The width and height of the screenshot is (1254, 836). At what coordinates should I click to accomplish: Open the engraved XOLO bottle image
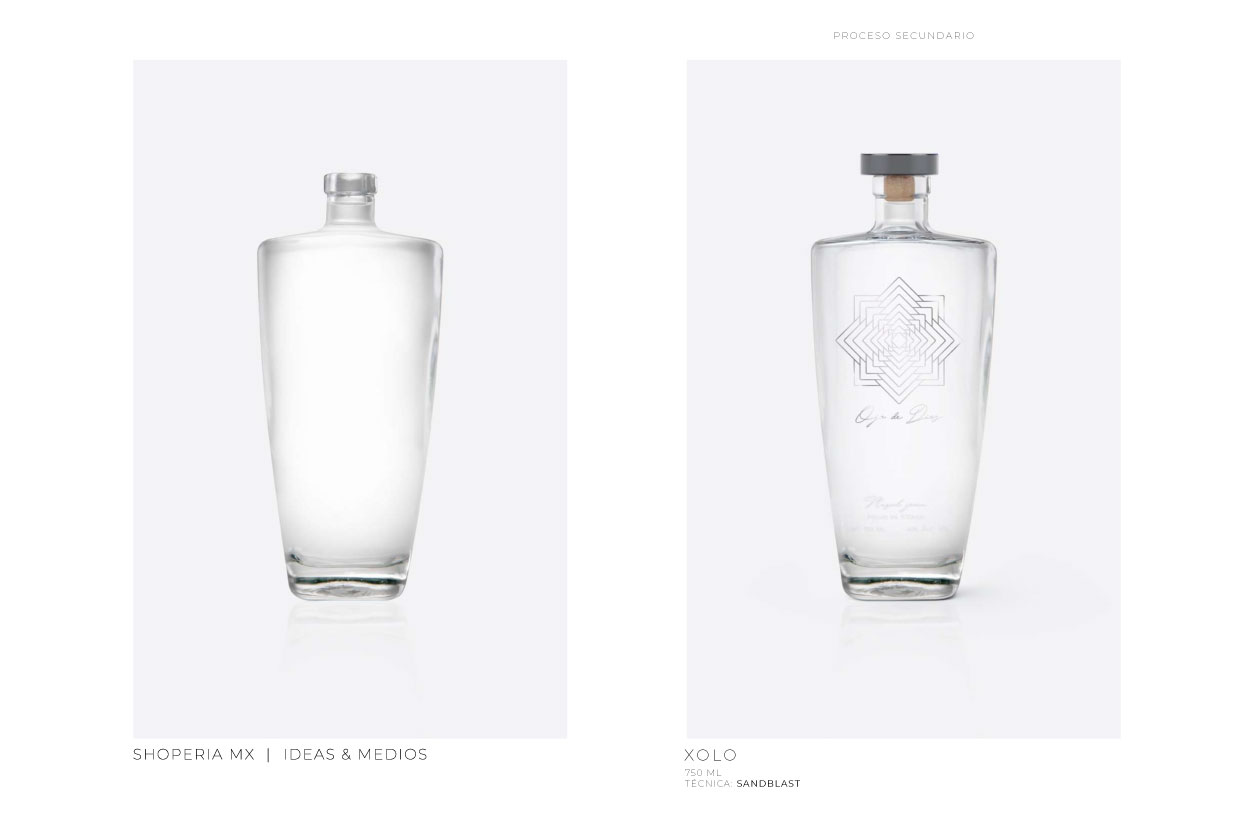[x=903, y=399]
